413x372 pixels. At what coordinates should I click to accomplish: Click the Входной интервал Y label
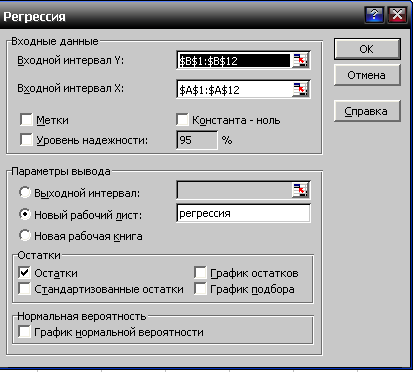(71, 61)
